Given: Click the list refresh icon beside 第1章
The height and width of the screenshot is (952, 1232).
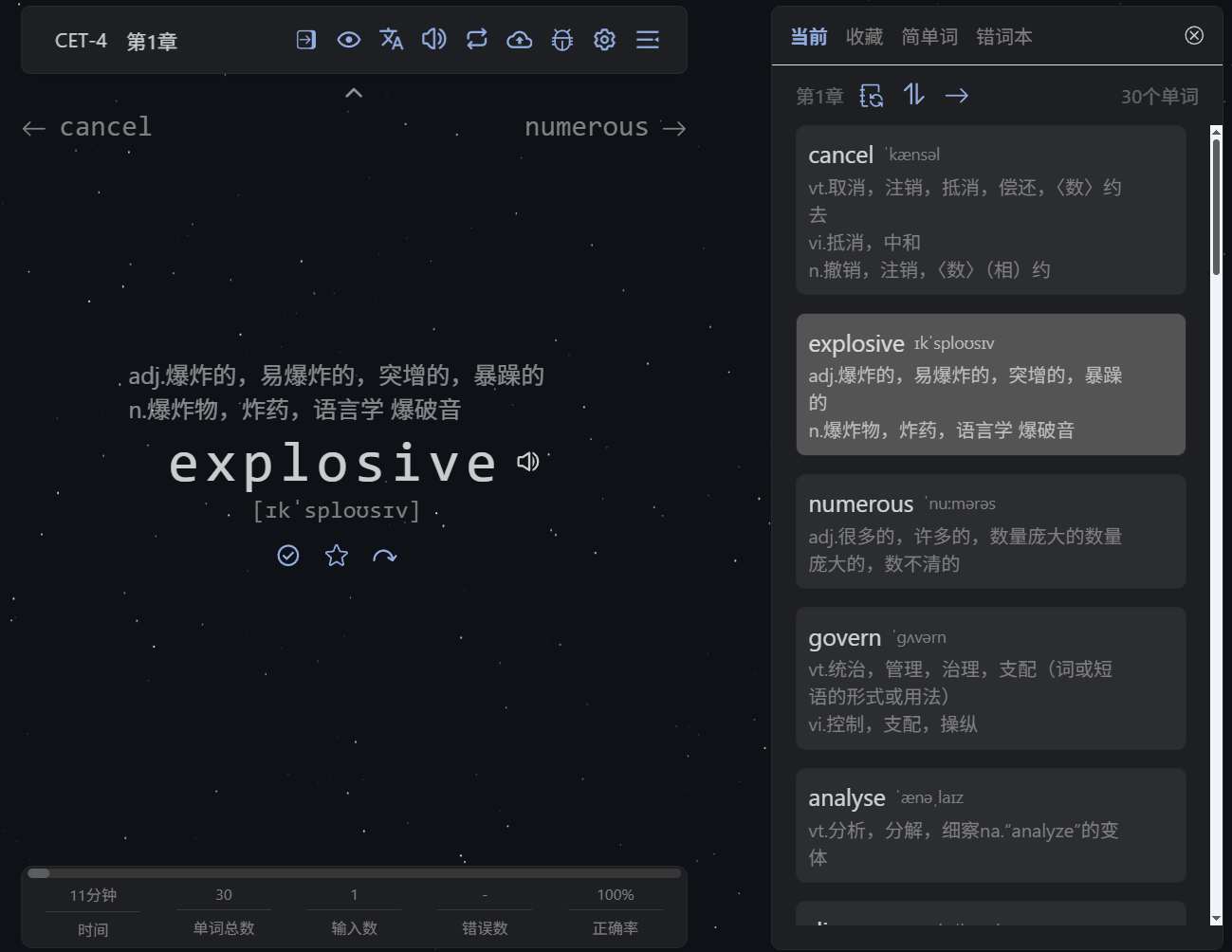Looking at the screenshot, I should point(871,96).
